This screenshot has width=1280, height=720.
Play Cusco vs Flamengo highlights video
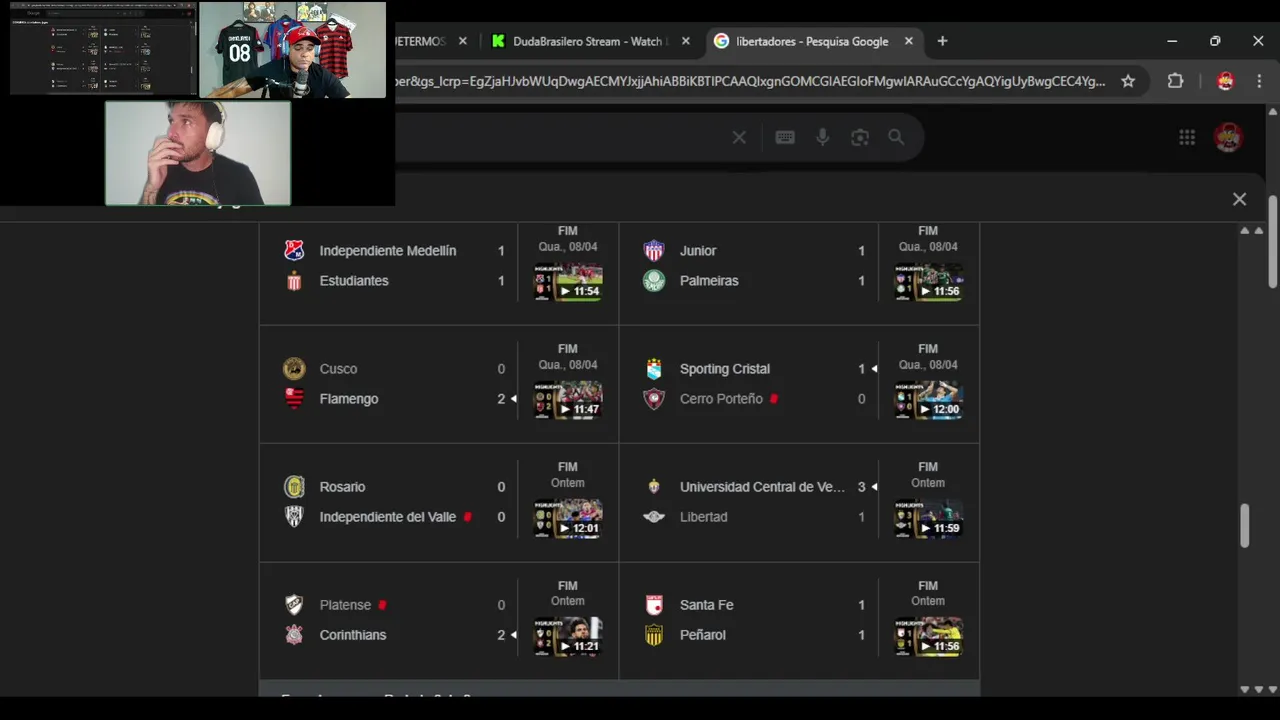click(x=568, y=400)
